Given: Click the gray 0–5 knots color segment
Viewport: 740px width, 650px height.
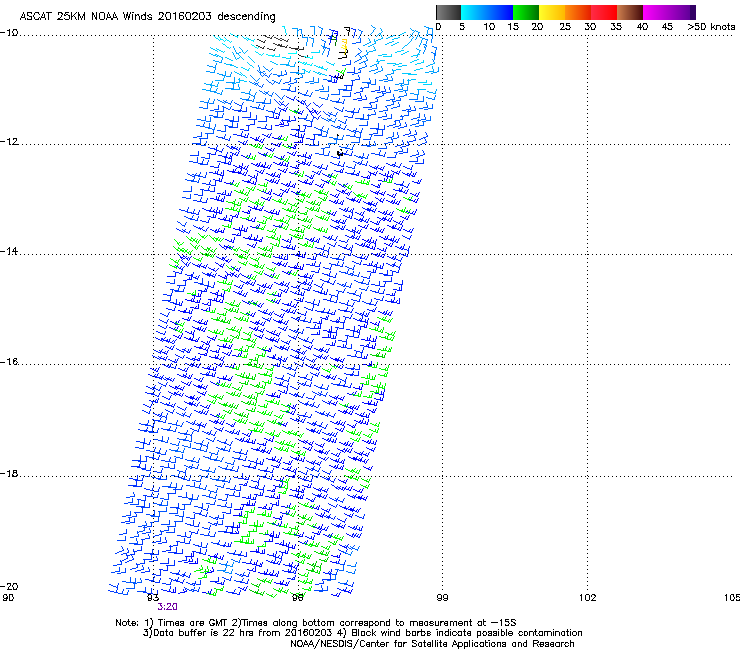Looking at the screenshot, I should point(448,12).
